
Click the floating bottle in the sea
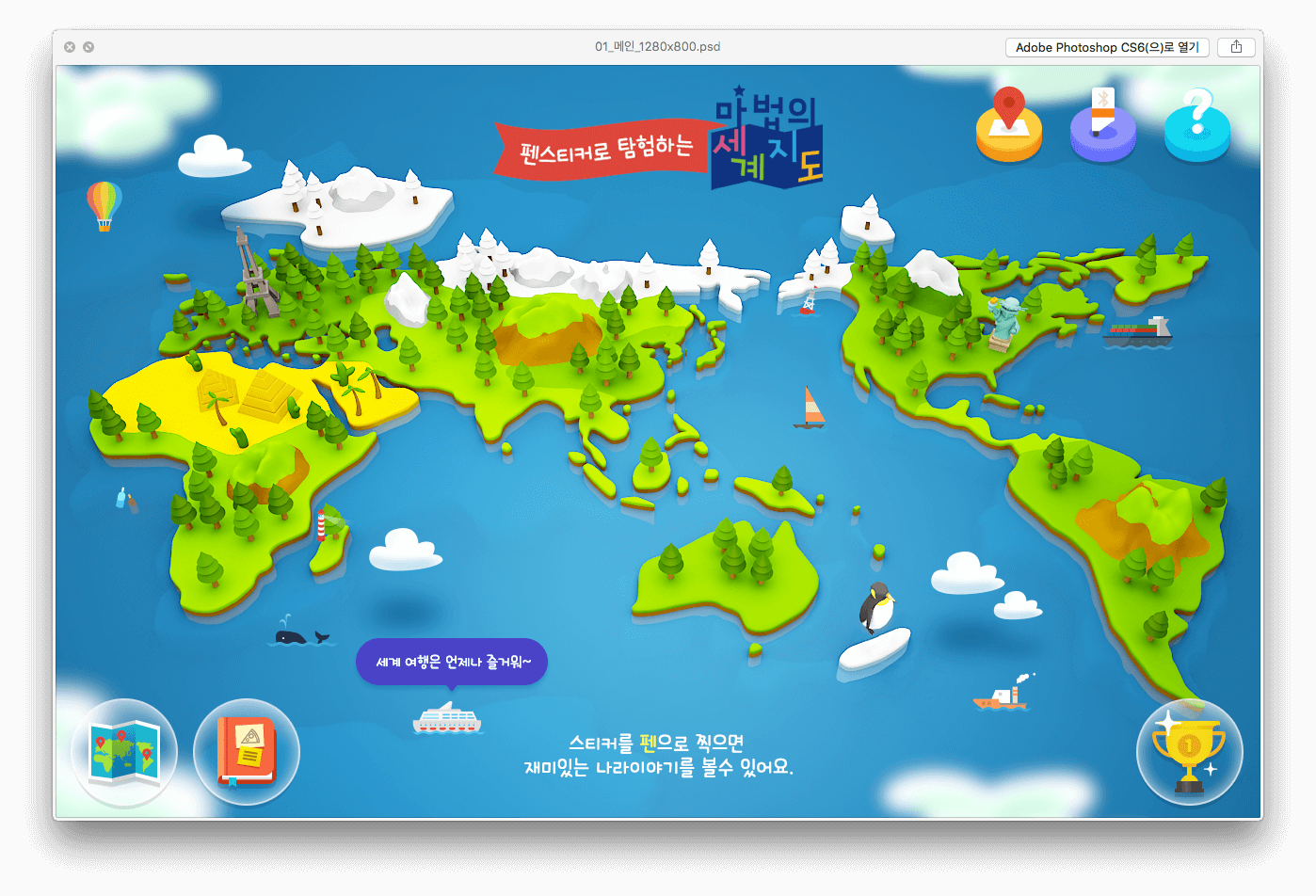123,499
